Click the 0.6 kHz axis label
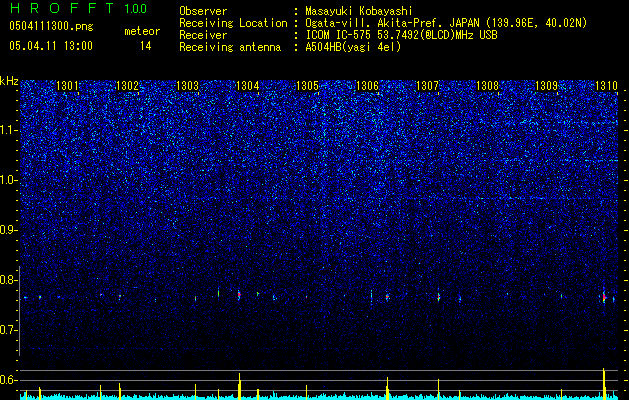Screen dimensions: 629x400 coord(8,380)
